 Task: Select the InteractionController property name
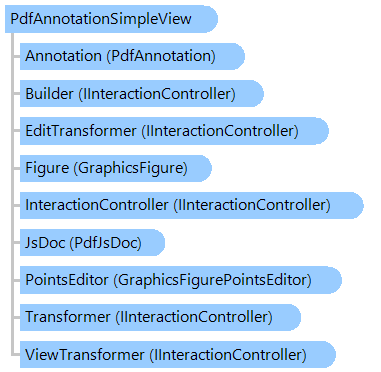97,205
